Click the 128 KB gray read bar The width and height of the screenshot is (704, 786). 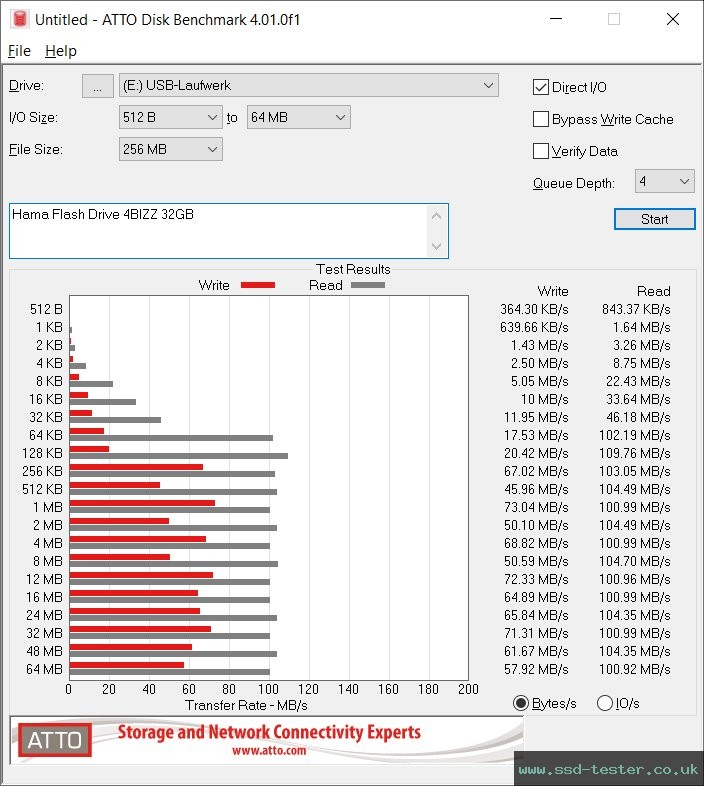[x=179, y=456]
